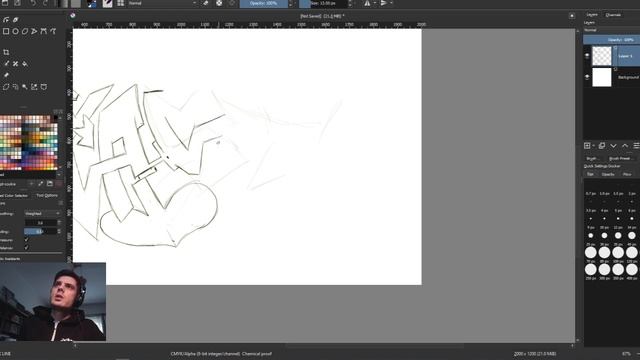Select the ellipse shape tool
The image size is (640, 360).
[x=16, y=31]
